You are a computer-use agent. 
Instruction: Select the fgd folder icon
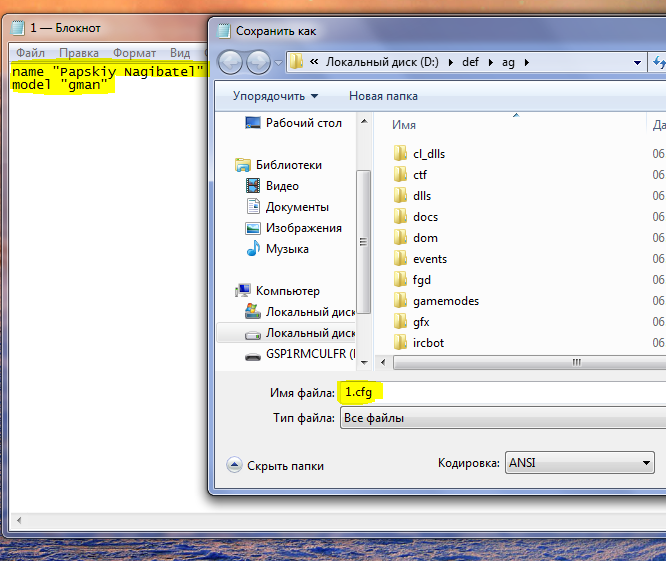coord(400,279)
